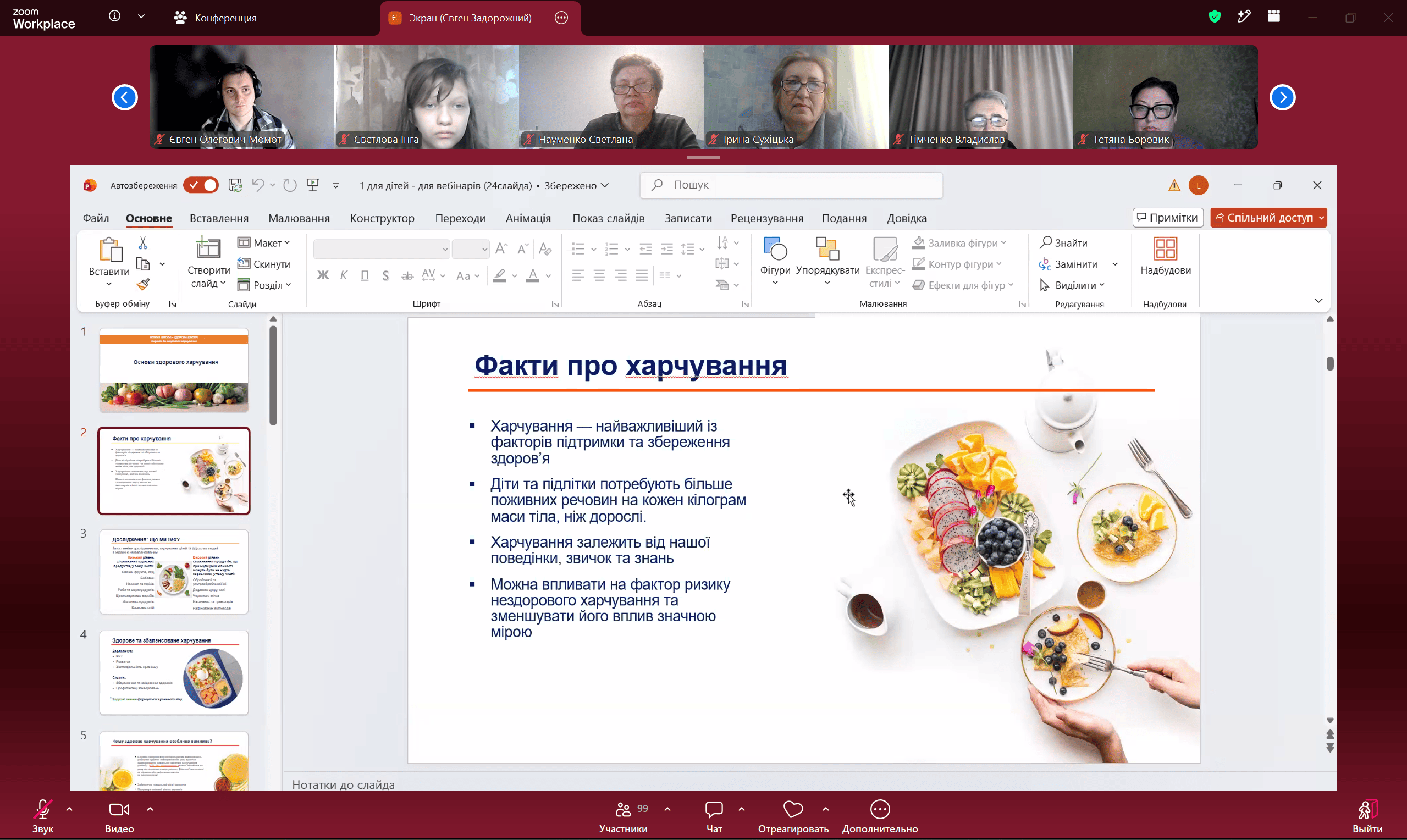The image size is (1407, 840).
Task: Toggle strikethrough formatting button
Action: tap(407, 275)
